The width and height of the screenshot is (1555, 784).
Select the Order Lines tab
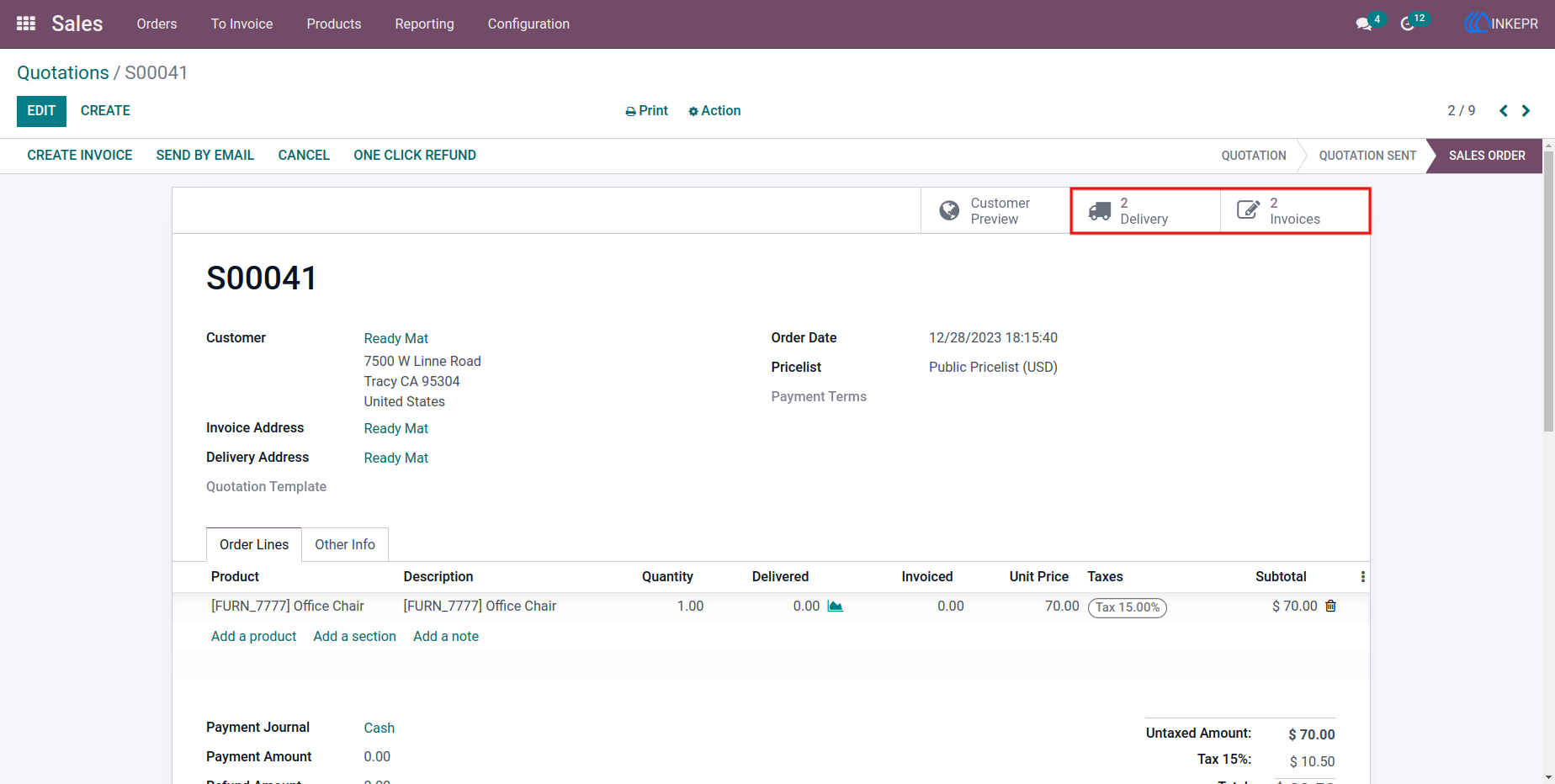point(254,545)
